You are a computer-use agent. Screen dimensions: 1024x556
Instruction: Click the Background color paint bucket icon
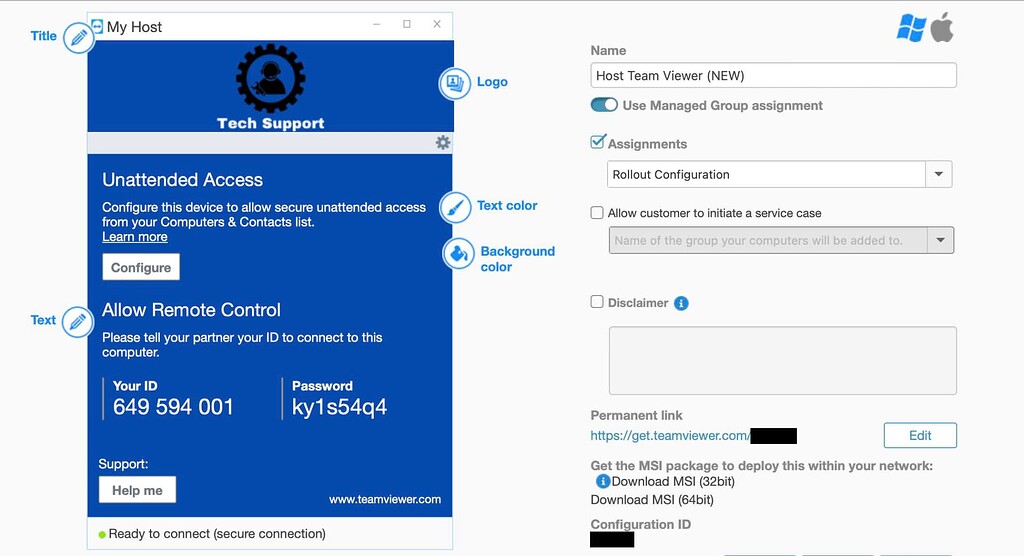(x=458, y=254)
